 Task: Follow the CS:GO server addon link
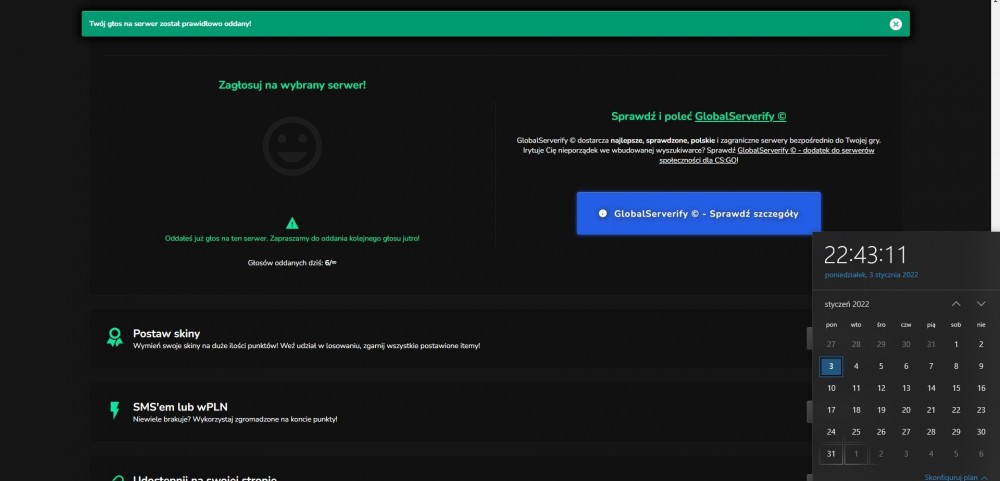point(767,156)
